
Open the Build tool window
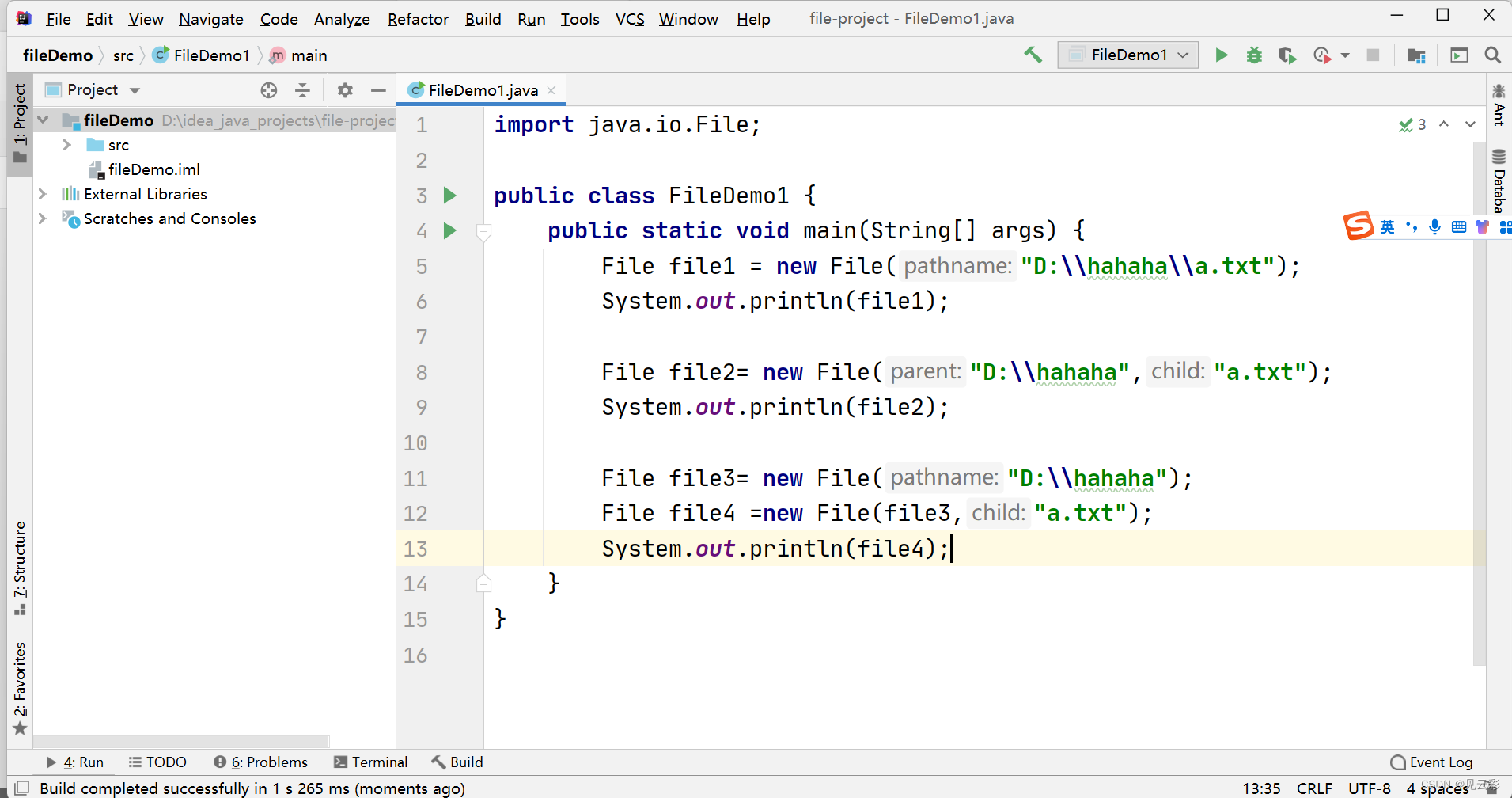click(457, 762)
